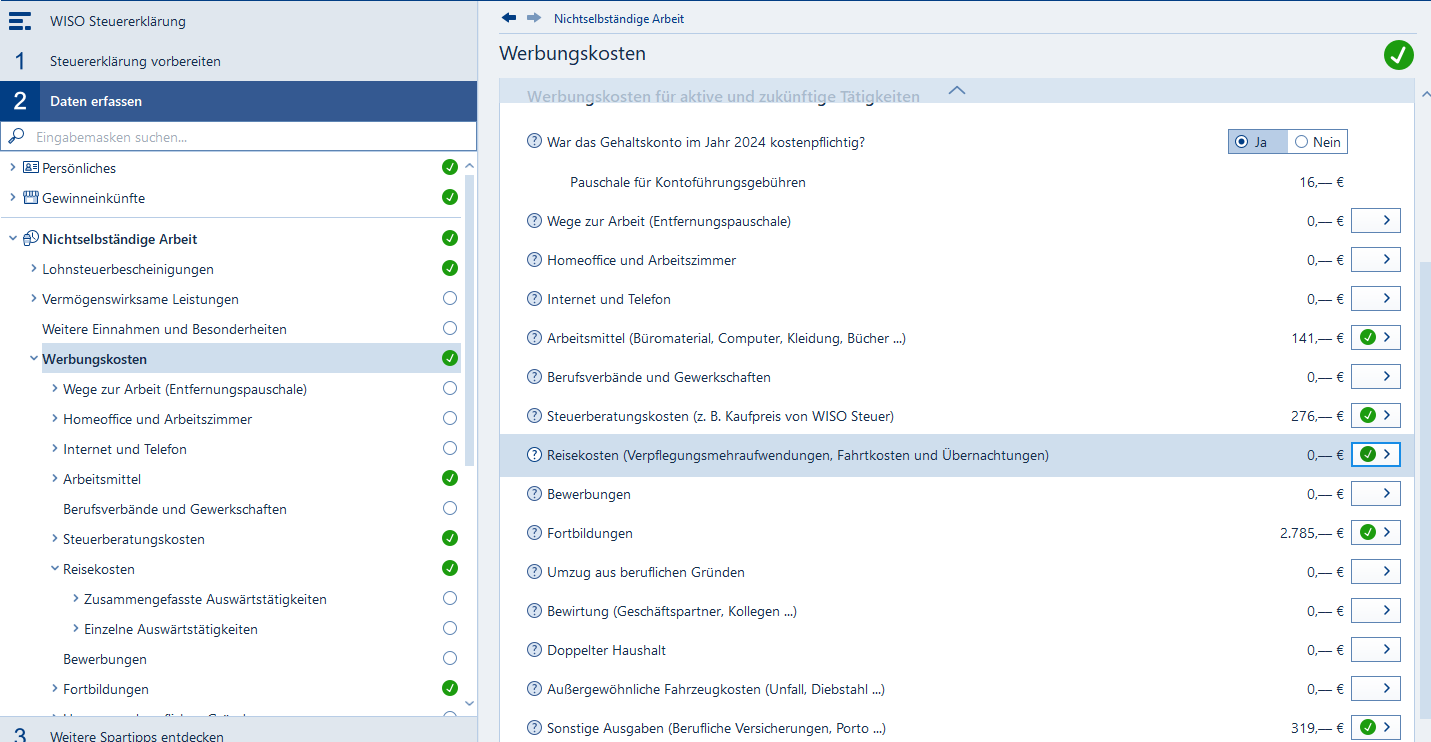Viewport: 1431px width, 742px height.
Task: Expand the Steuerberatungskosten tree node
Action: tap(55, 539)
